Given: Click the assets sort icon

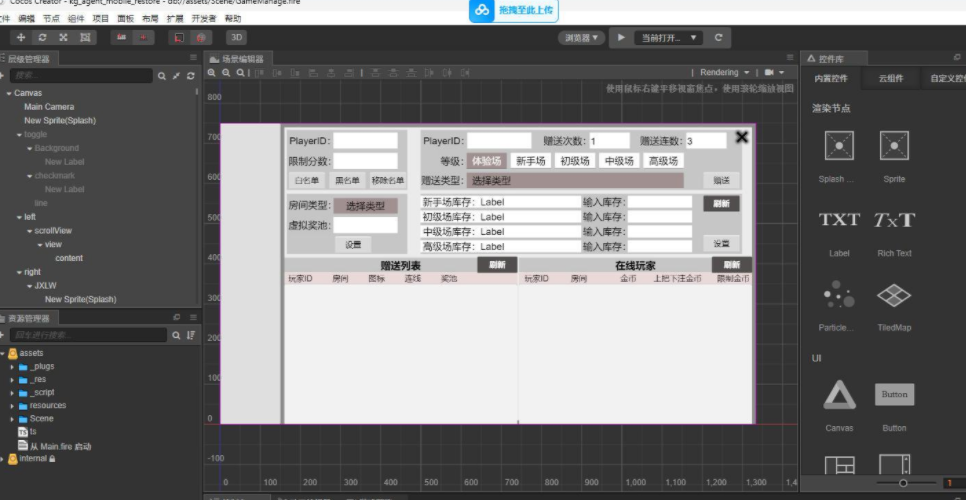Looking at the screenshot, I should coord(192,335).
